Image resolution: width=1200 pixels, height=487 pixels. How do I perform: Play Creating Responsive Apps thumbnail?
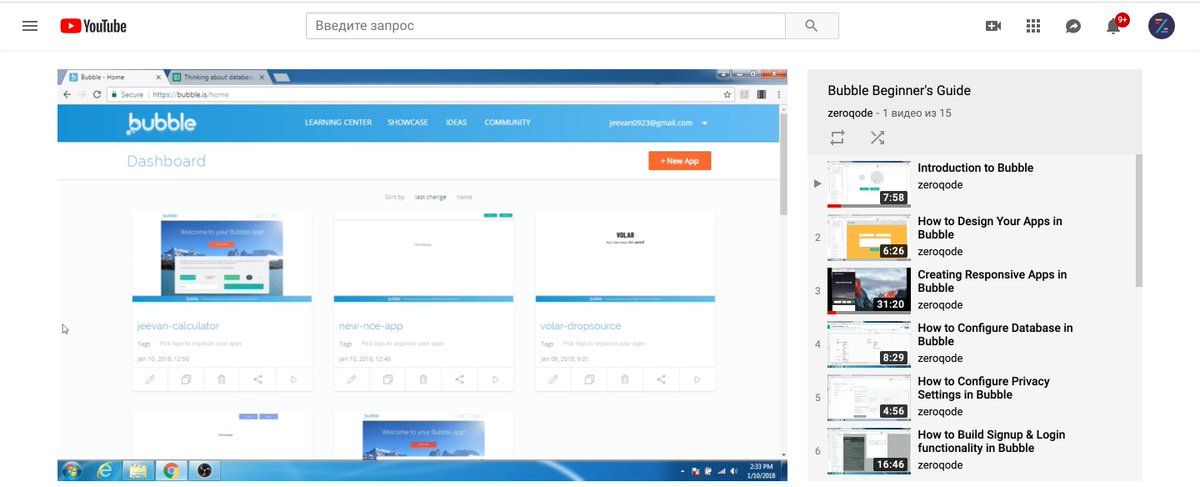point(869,290)
